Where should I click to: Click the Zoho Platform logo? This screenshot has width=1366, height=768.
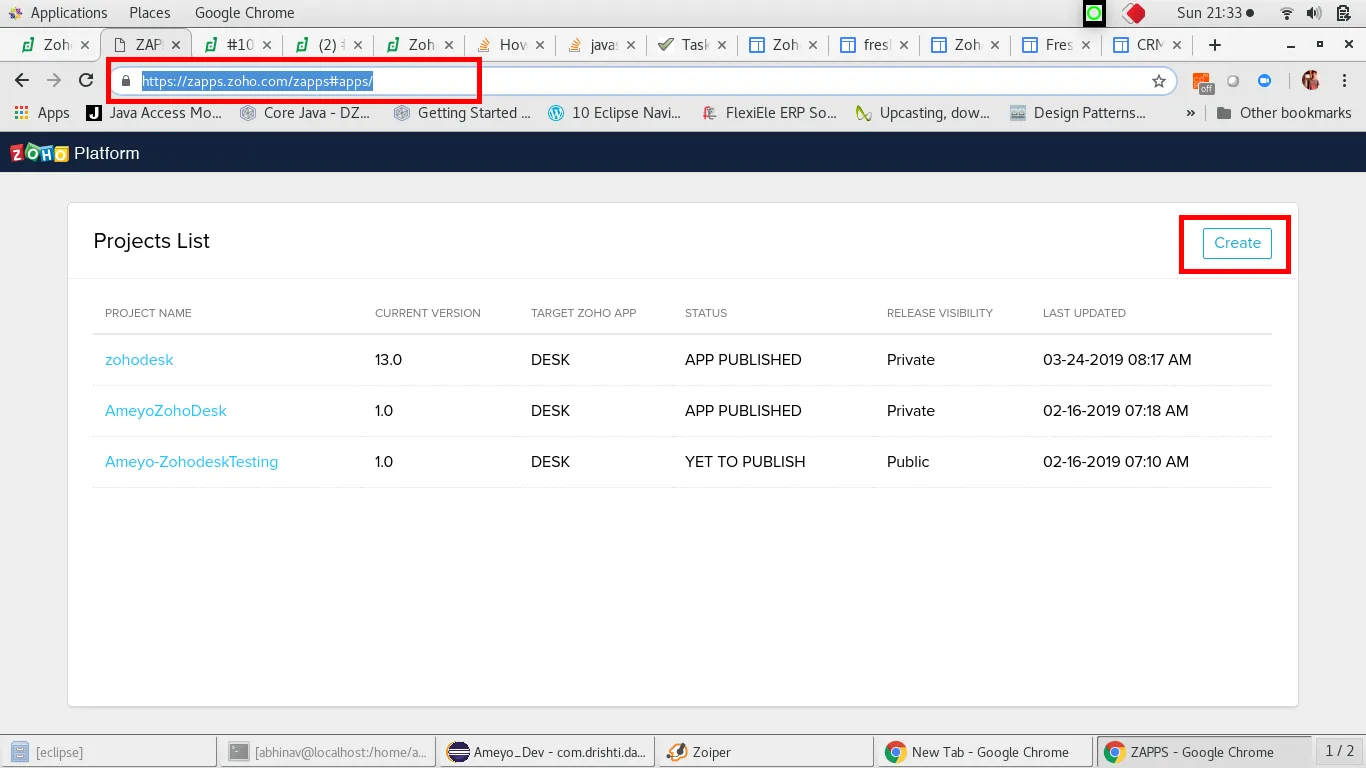[75, 153]
